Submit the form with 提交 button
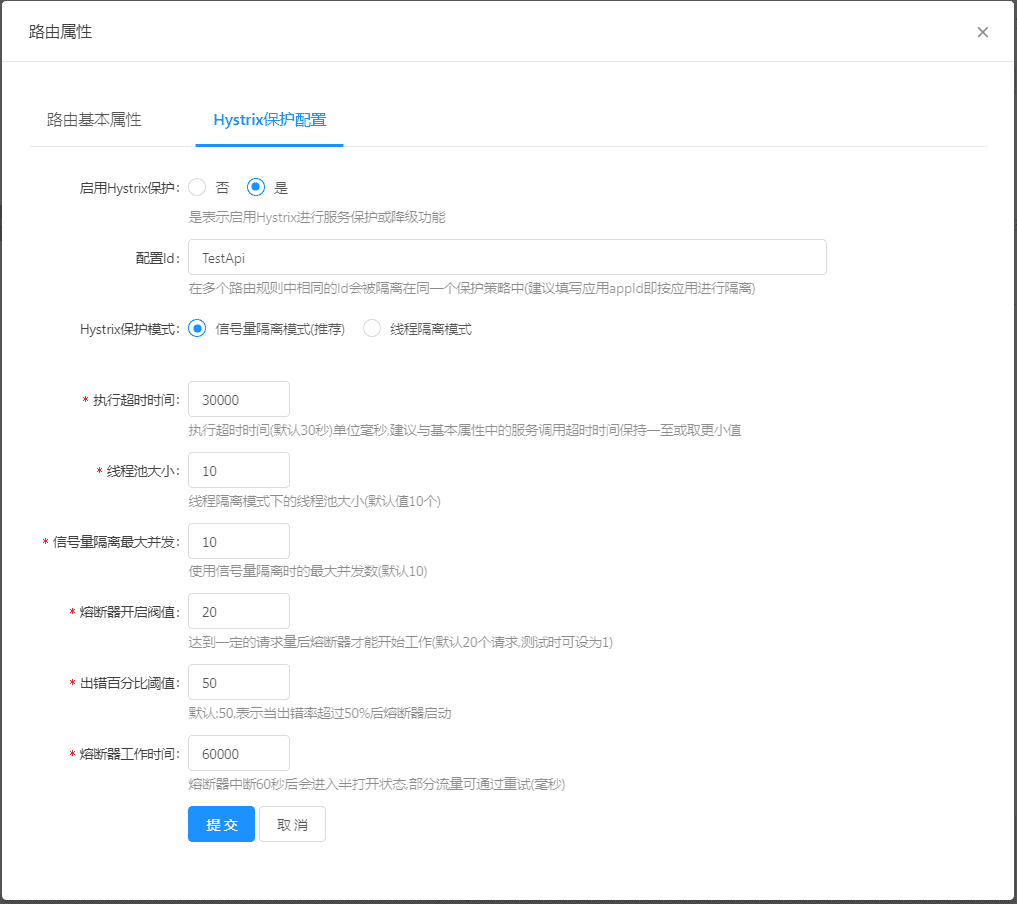 [x=221, y=824]
